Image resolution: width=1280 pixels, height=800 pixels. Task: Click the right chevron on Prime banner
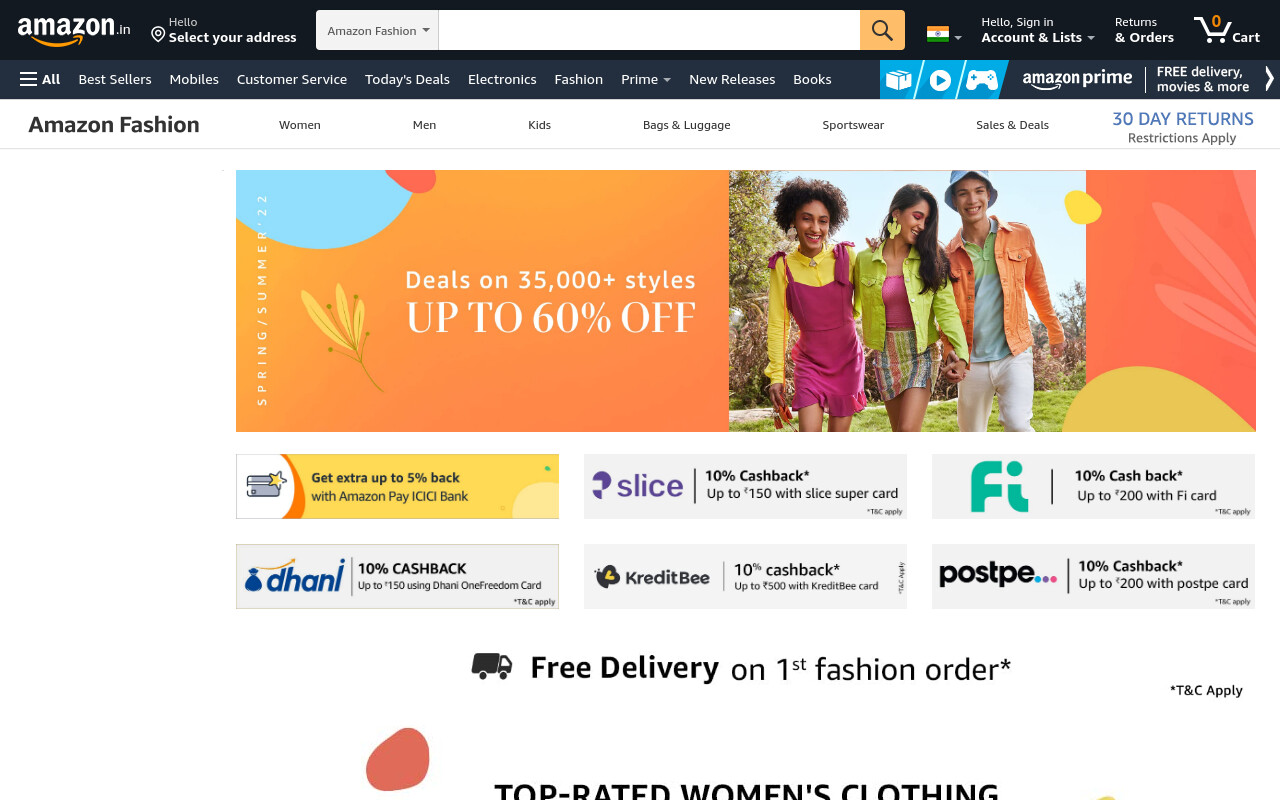(x=1269, y=79)
